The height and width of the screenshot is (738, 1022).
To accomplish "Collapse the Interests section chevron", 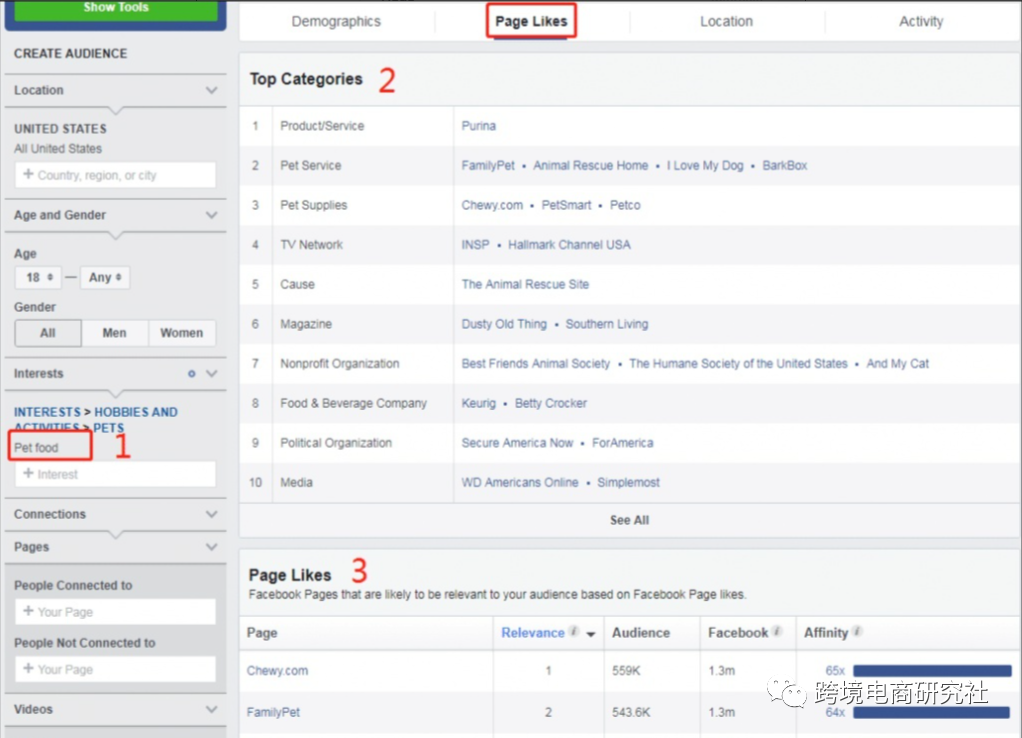I will click(x=211, y=374).
